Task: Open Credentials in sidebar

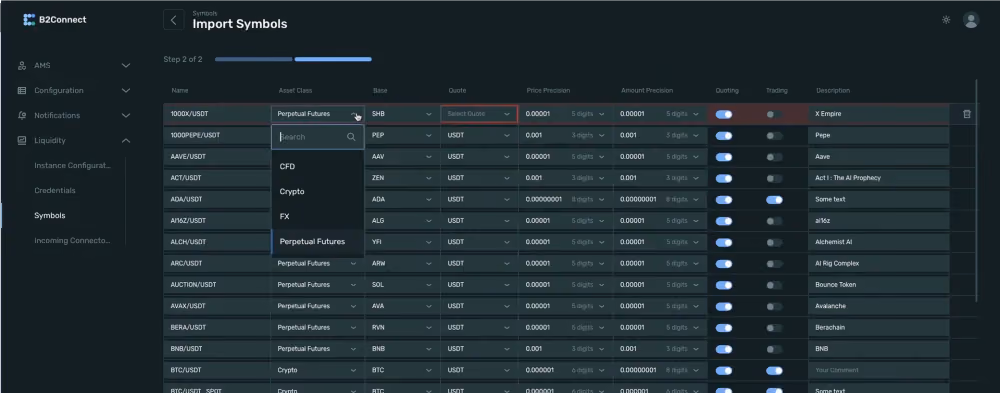Action: pos(55,190)
